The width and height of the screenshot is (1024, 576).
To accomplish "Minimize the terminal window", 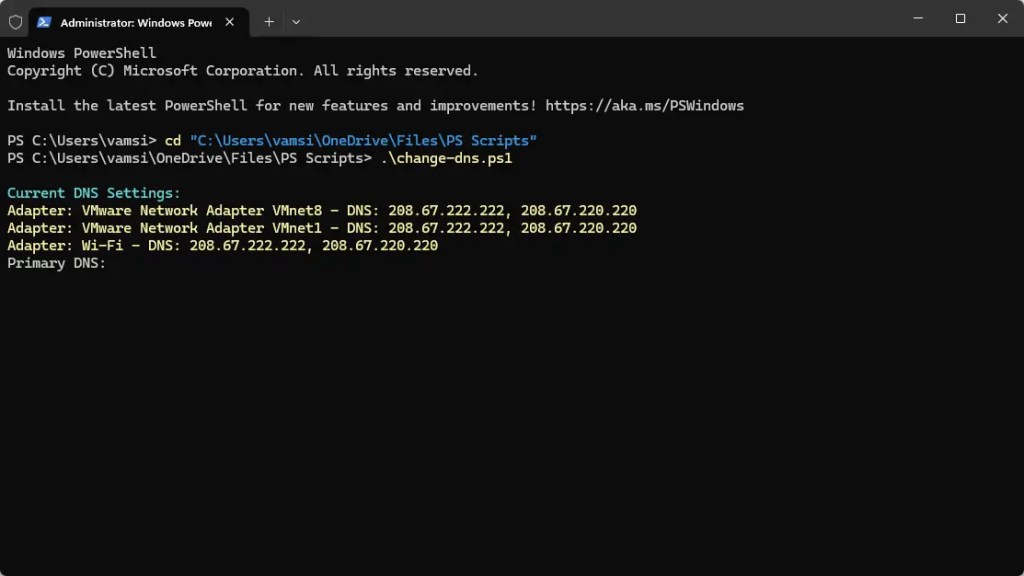I will (918, 18).
